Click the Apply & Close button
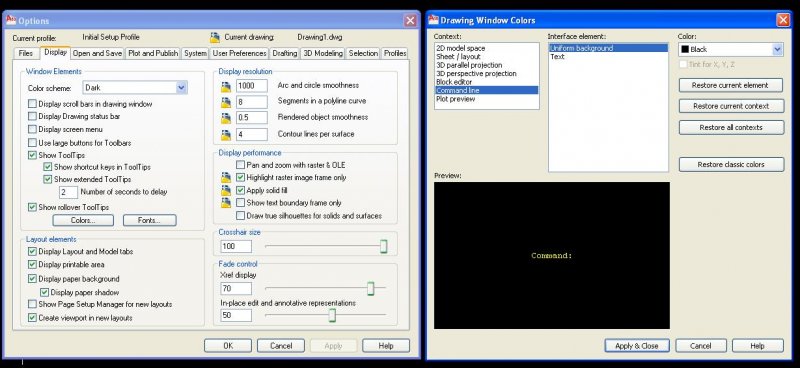The height and width of the screenshot is (368, 800). coord(636,346)
